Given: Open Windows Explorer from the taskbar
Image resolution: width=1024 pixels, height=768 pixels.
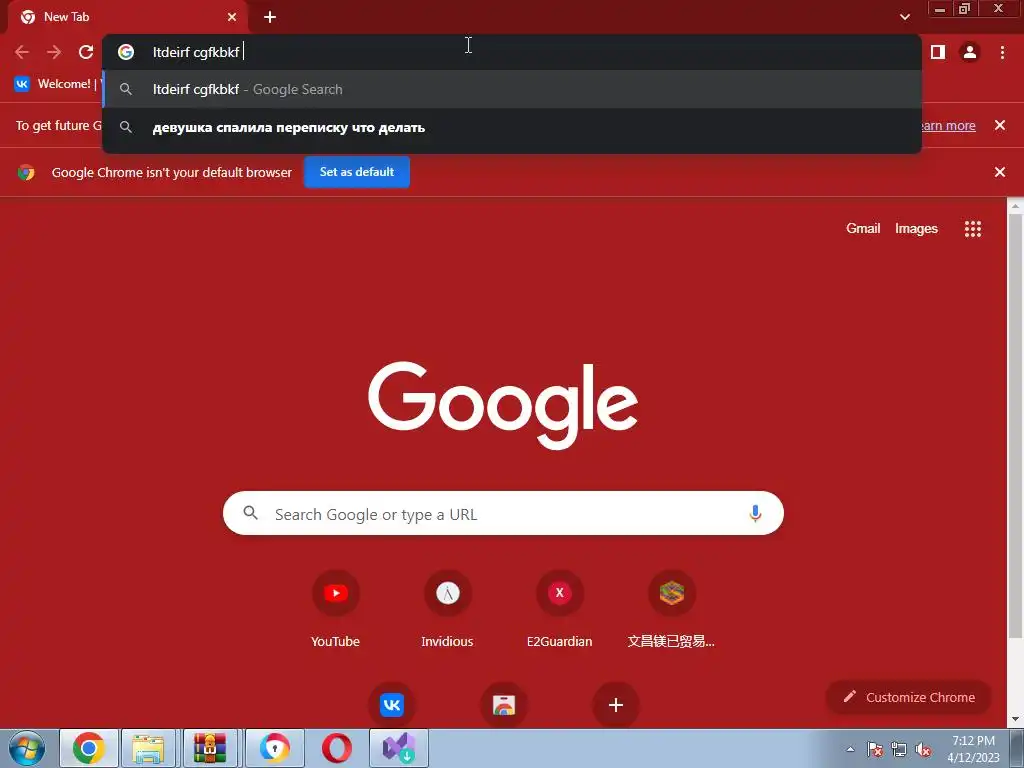Looking at the screenshot, I should click(x=148, y=748).
